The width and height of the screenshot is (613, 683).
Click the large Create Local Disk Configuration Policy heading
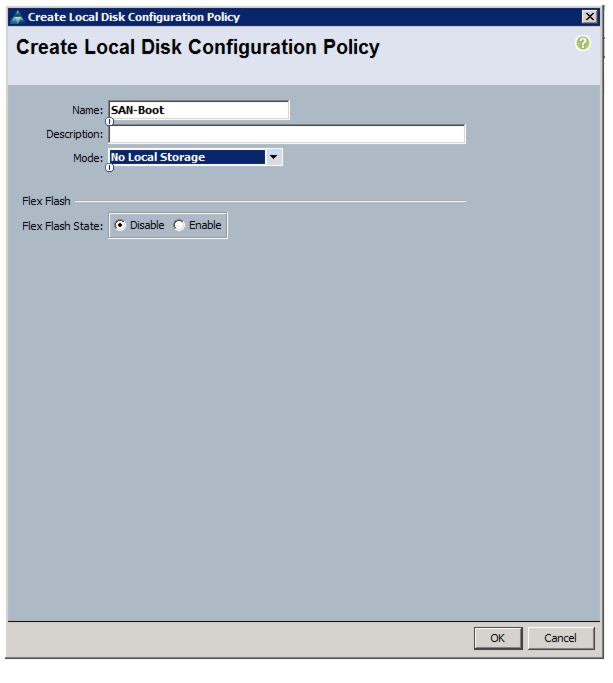click(198, 47)
